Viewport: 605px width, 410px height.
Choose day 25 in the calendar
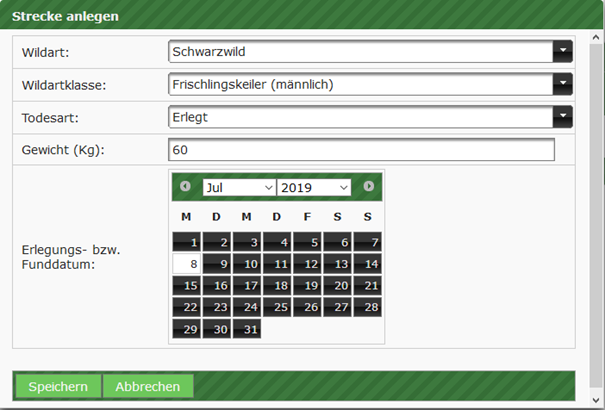[277, 307]
